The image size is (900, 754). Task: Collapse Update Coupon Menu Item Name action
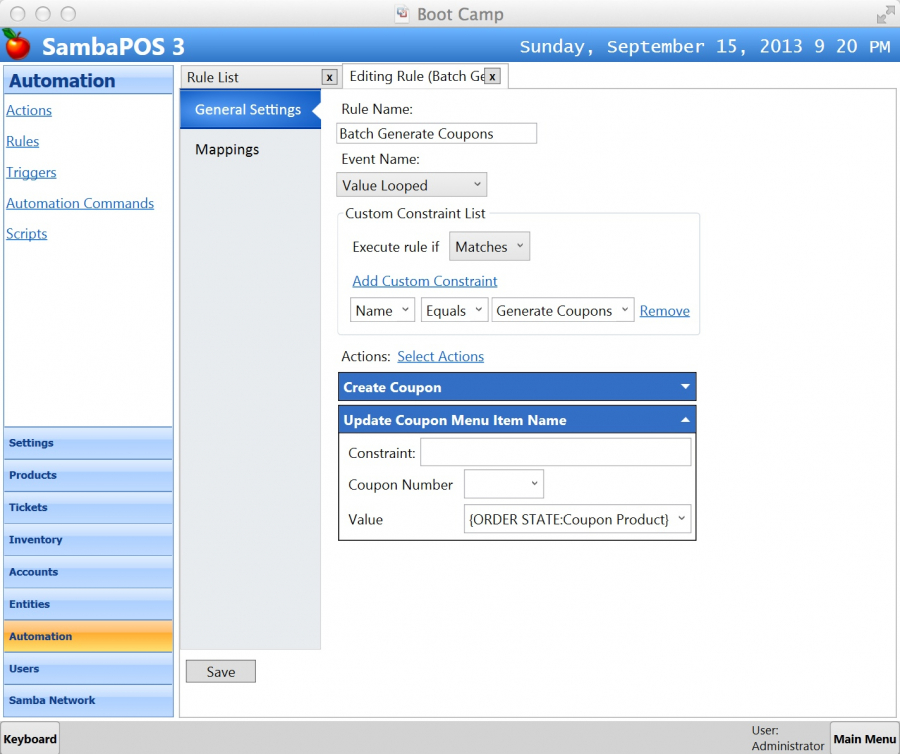(x=685, y=420)
